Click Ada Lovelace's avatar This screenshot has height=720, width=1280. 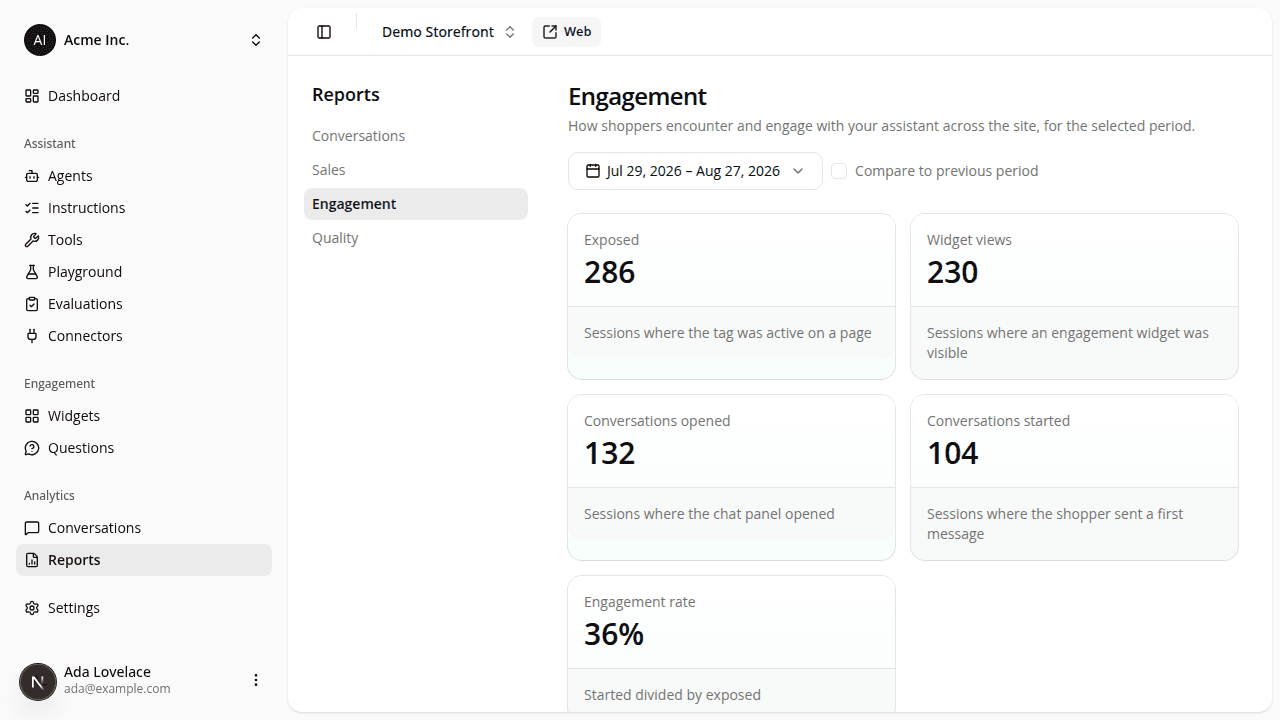tap(38, 682)
